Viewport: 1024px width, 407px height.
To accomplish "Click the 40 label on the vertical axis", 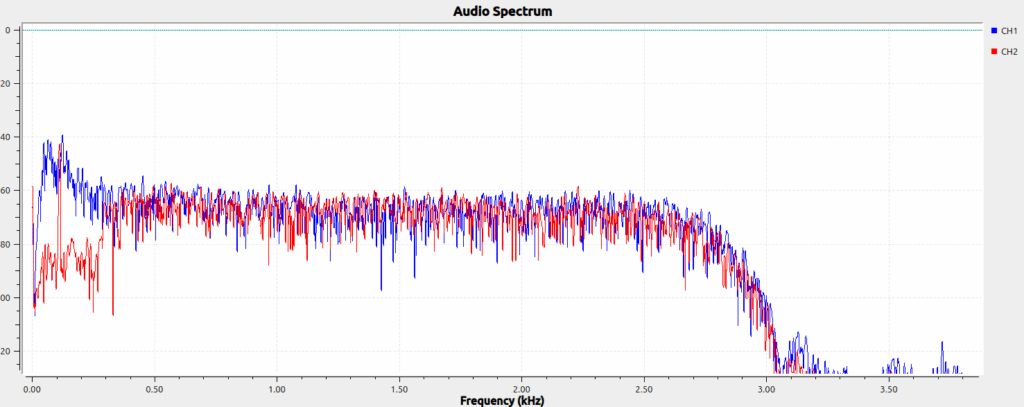I will 7,137.
